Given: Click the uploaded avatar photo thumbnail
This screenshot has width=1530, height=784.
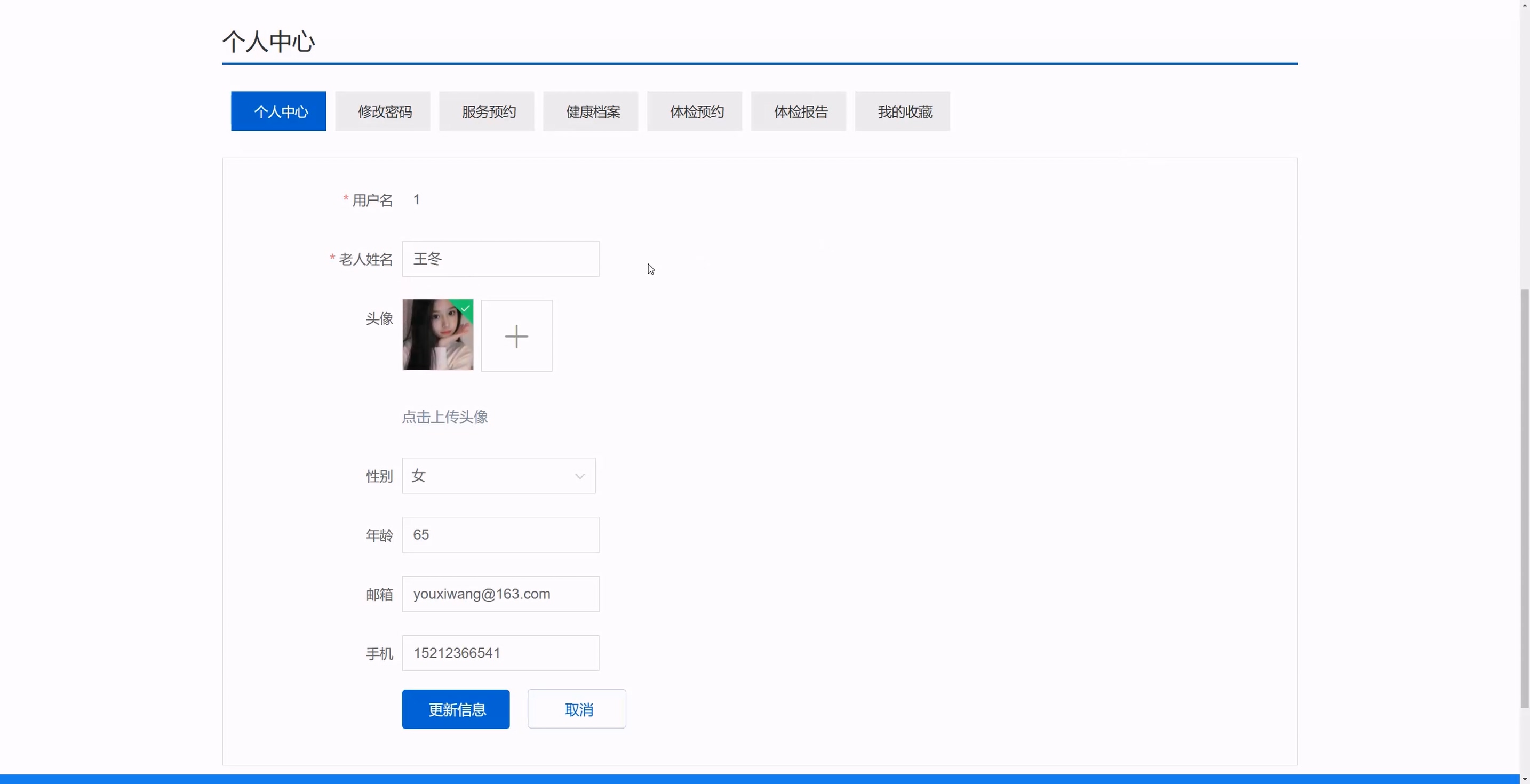Looking at the screenshot, I should (437, 335).
